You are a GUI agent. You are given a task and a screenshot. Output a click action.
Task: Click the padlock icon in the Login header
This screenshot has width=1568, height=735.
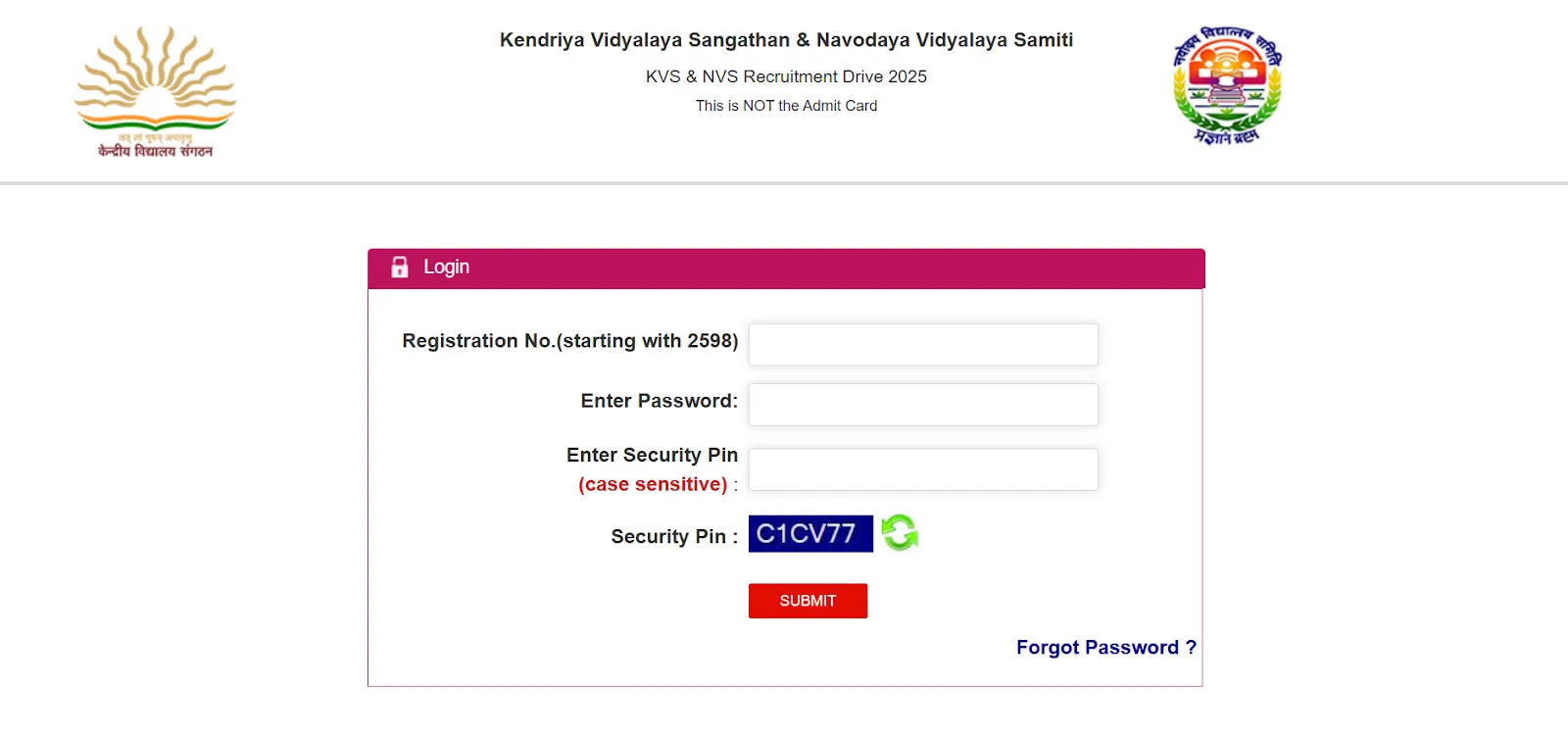click(x=400, y=266)
